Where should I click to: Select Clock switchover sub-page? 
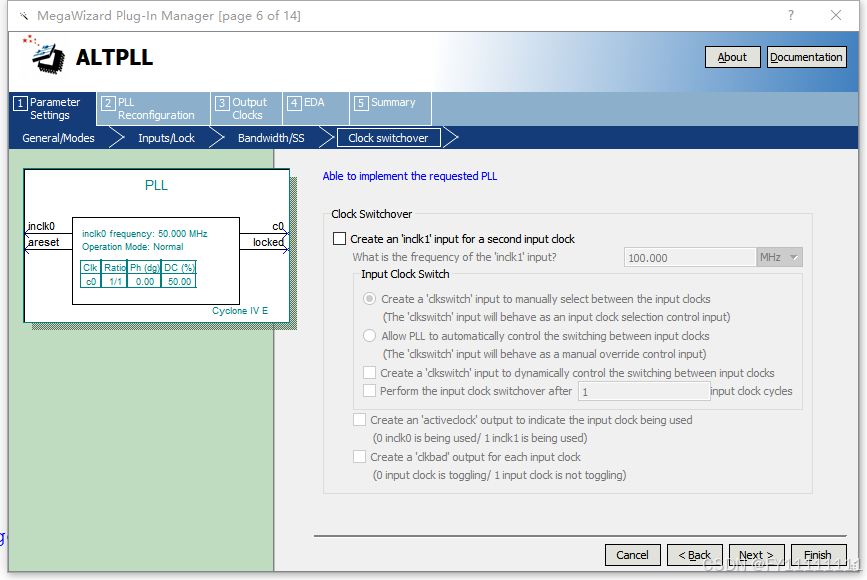point(388,138)
